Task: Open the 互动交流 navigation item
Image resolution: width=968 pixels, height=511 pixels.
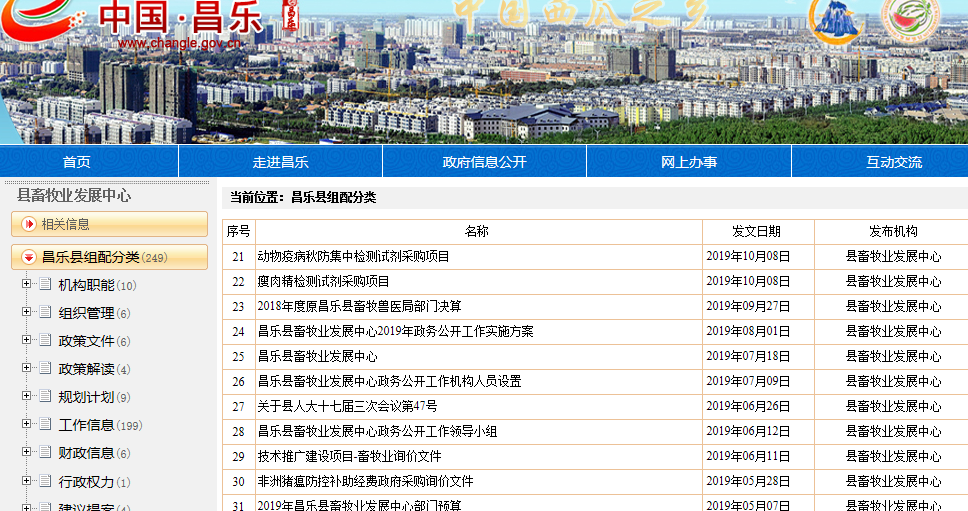Action: point(893,162)
